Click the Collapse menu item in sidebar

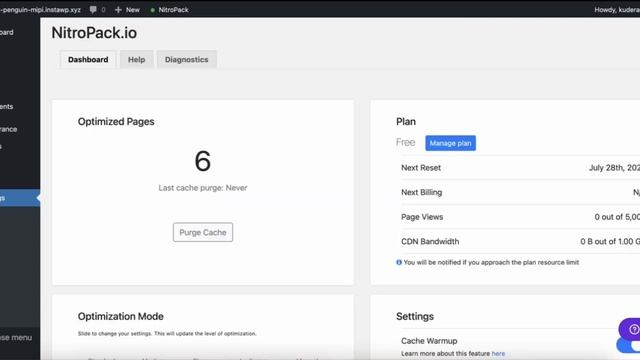16,338
